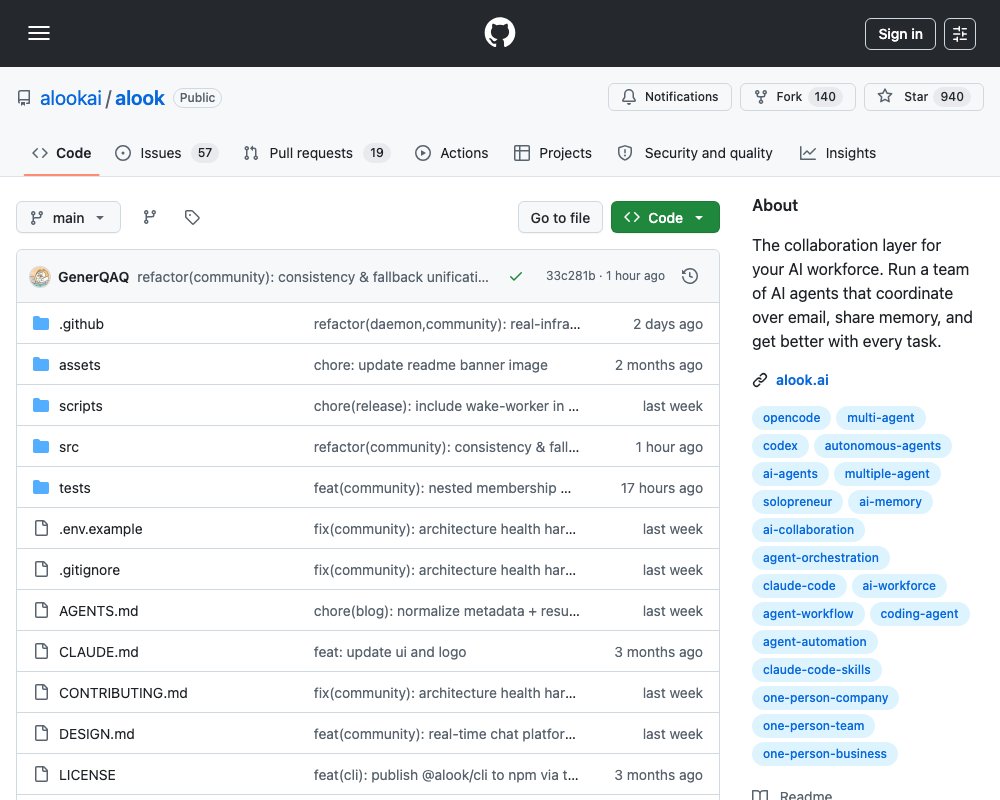
Task: Open the scripts folder
Action: pos(80,406)
